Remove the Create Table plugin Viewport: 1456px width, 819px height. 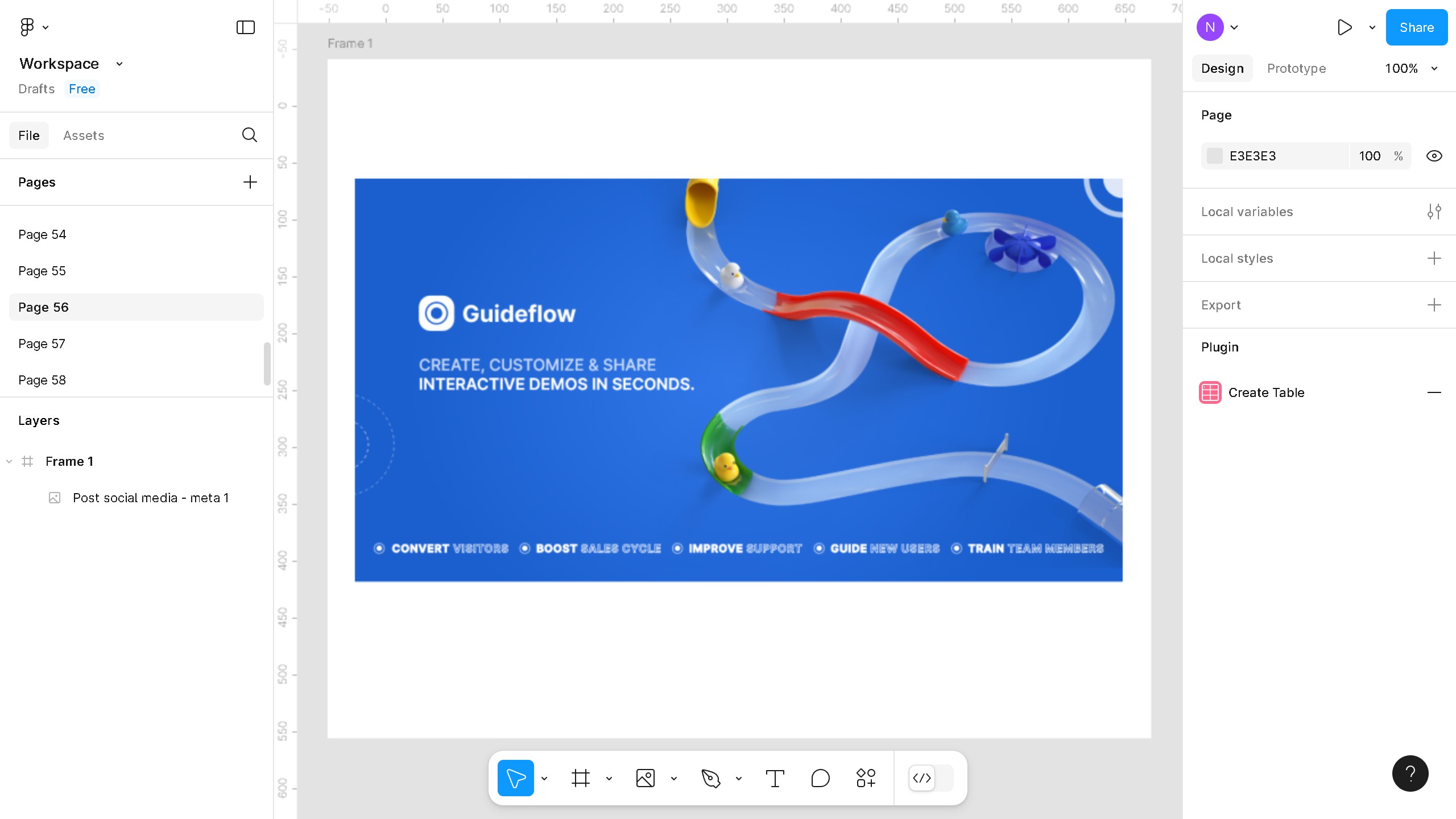pos(1435,392)
